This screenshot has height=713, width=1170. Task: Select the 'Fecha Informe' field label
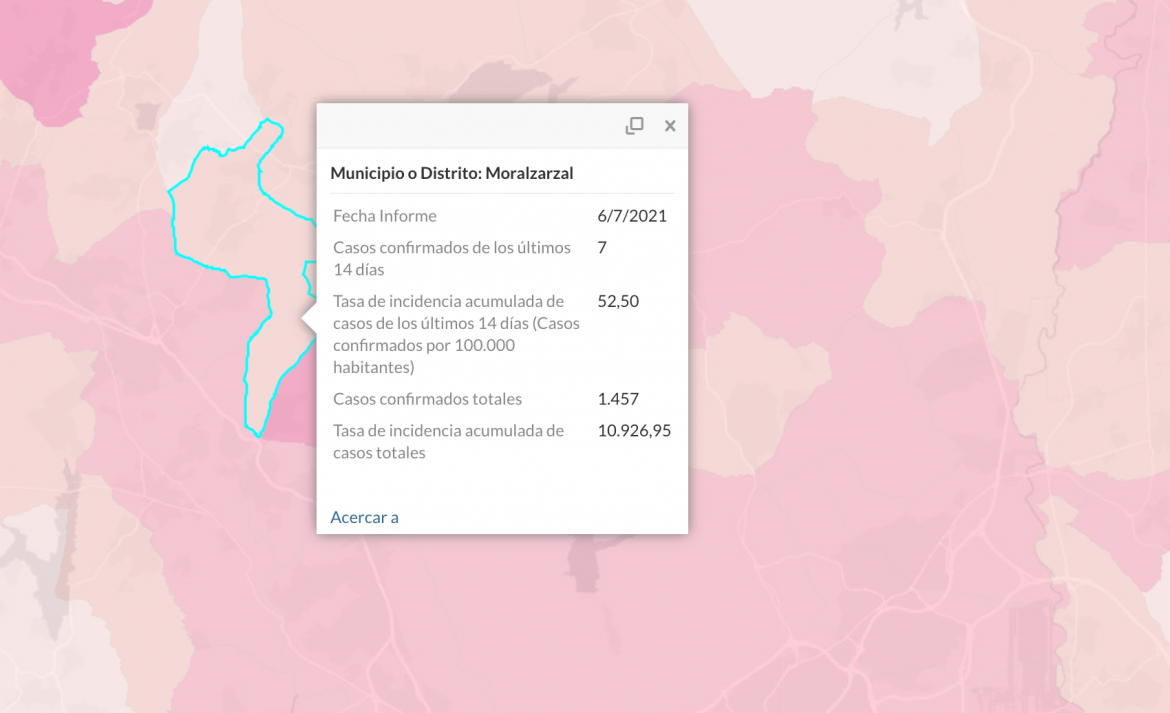(x=385, y=216)
